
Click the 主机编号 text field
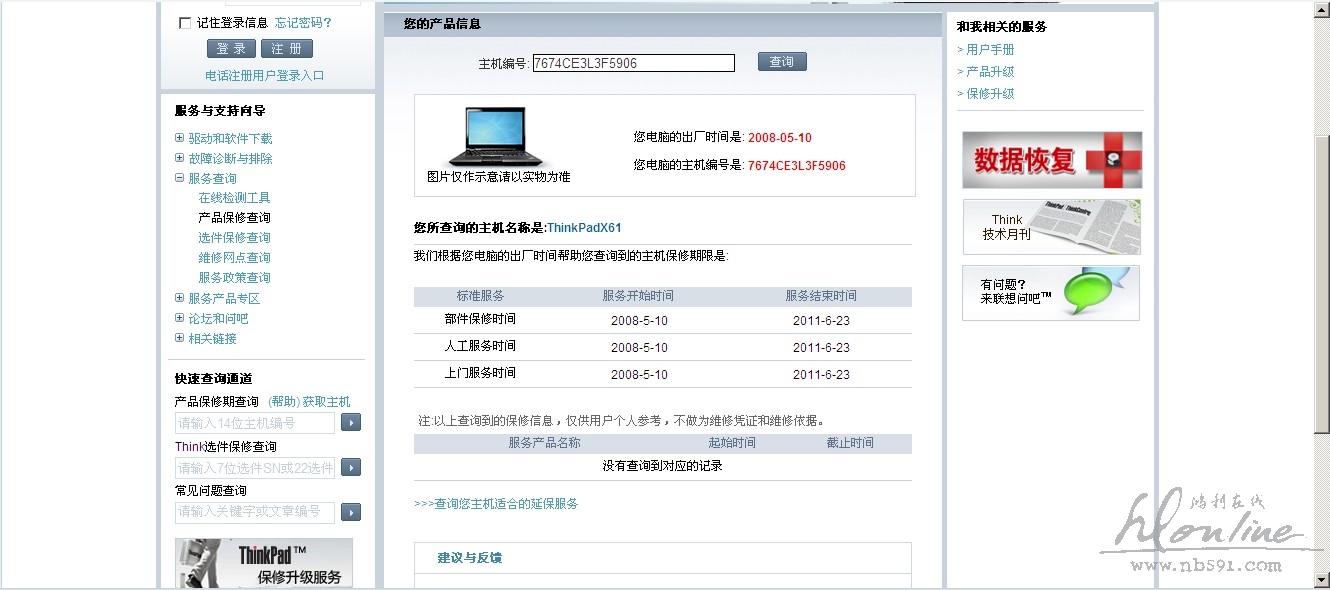point(634,63)
